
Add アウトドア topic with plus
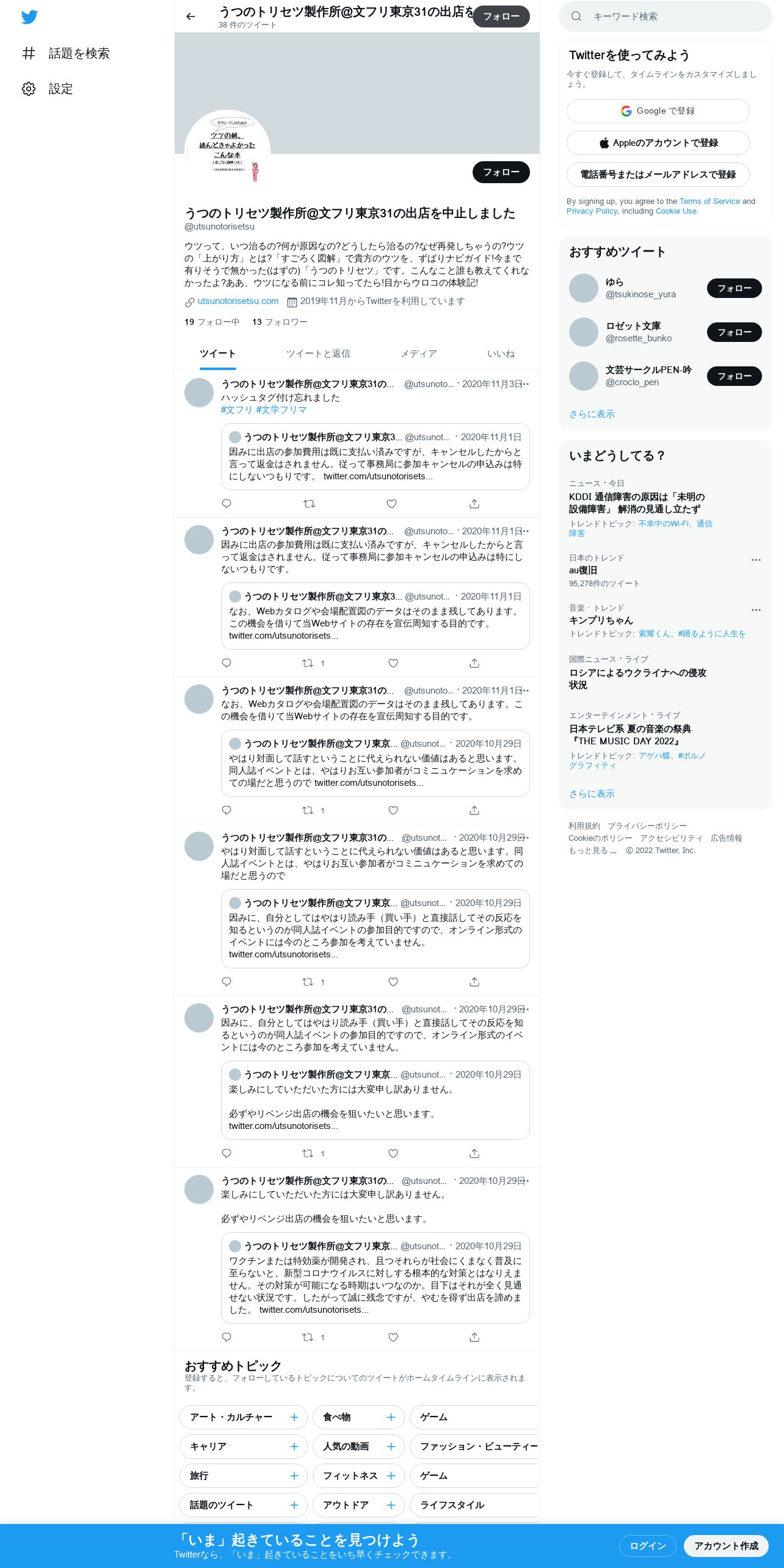tap(391, 1505)
